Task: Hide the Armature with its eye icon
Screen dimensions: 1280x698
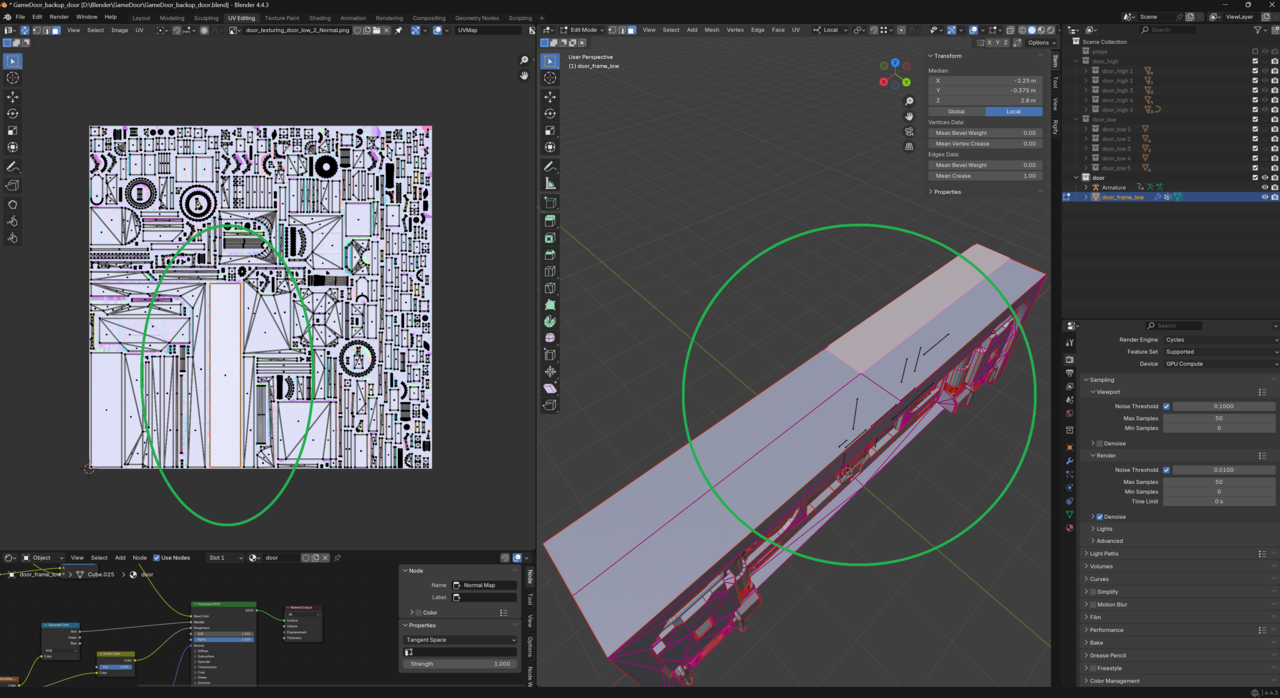Action: 1265,187
